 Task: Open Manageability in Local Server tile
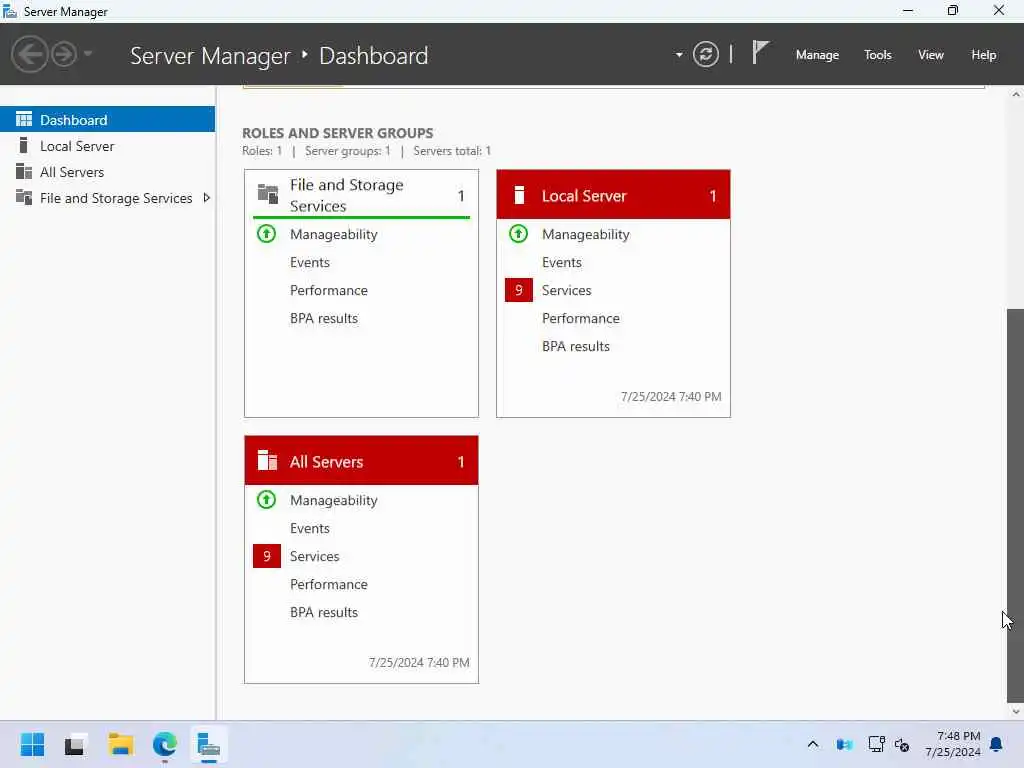[x=585, y=234]
